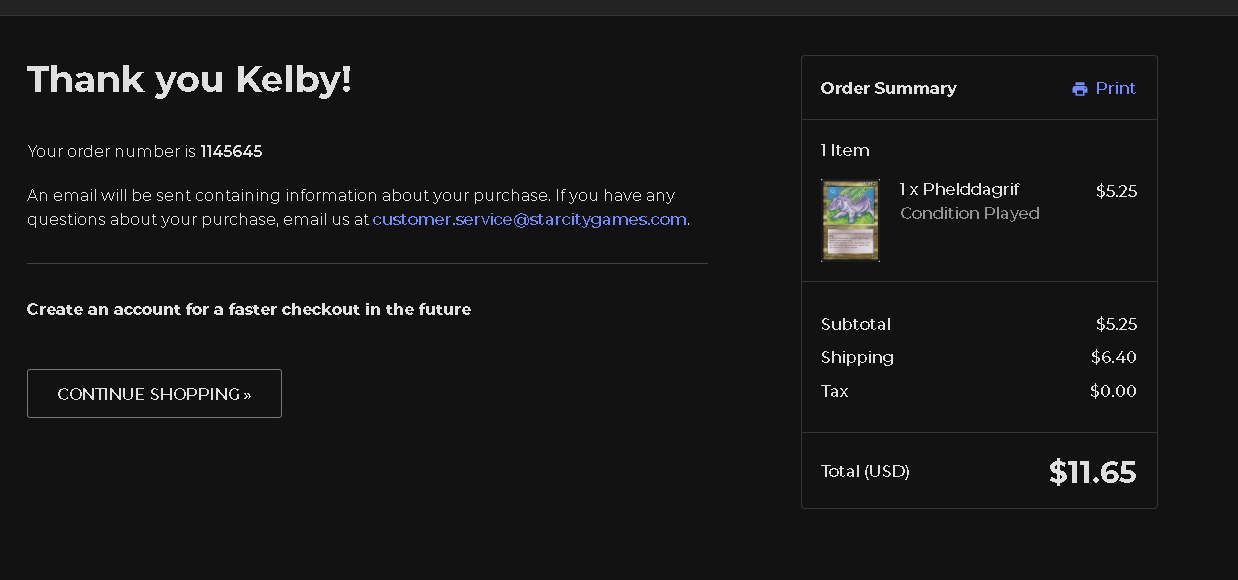This screenshot has height=580, width=1238.
Task: Click the $0.00 tax amount
Action: (x=1113, y=391)
